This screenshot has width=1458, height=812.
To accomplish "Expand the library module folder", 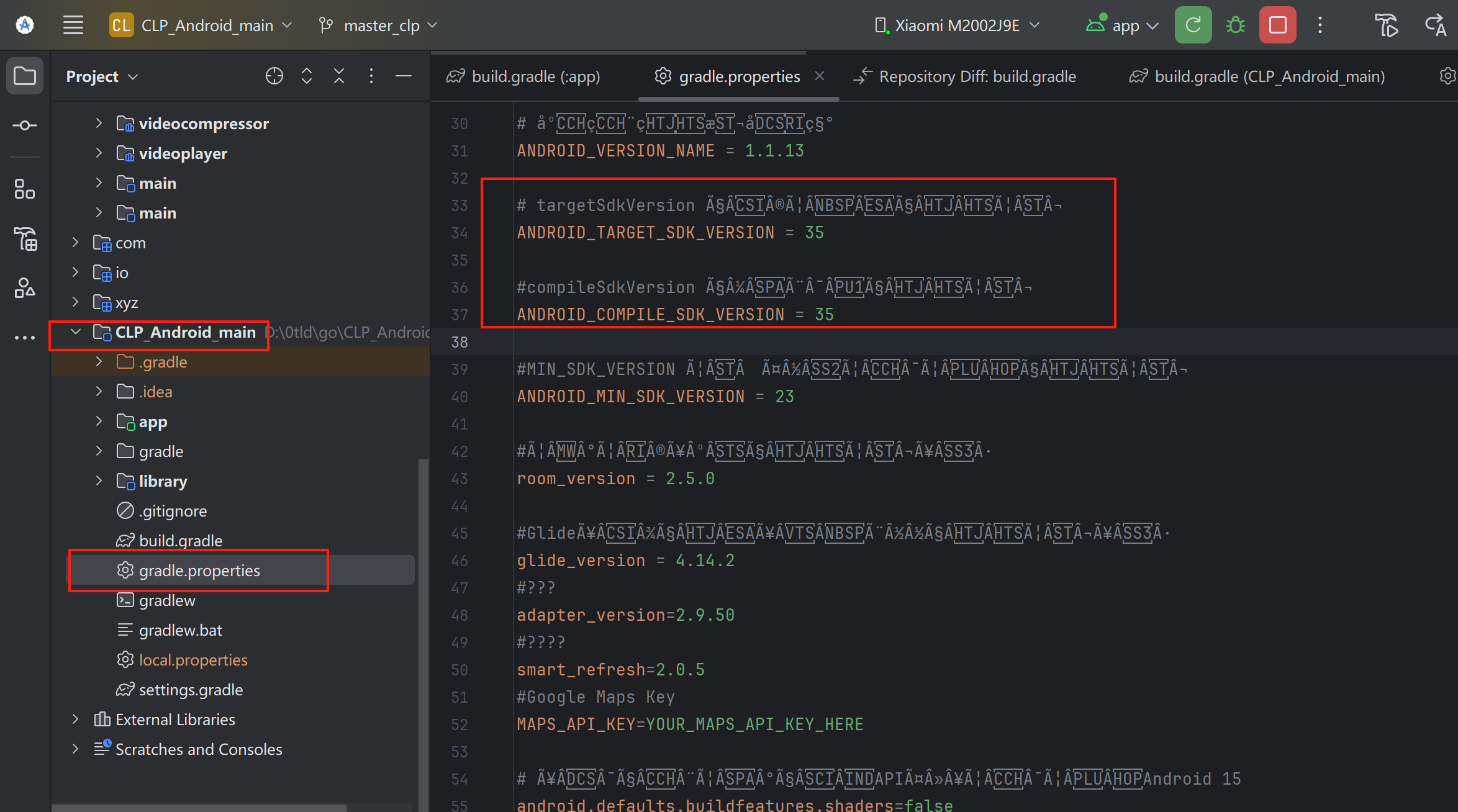I will 99,480.
